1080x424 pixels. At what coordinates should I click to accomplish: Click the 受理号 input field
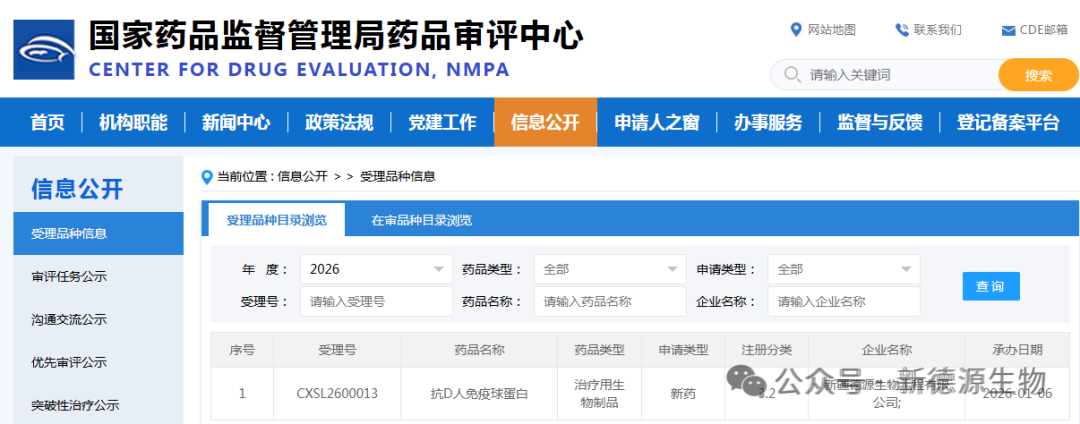pos(376,301)
